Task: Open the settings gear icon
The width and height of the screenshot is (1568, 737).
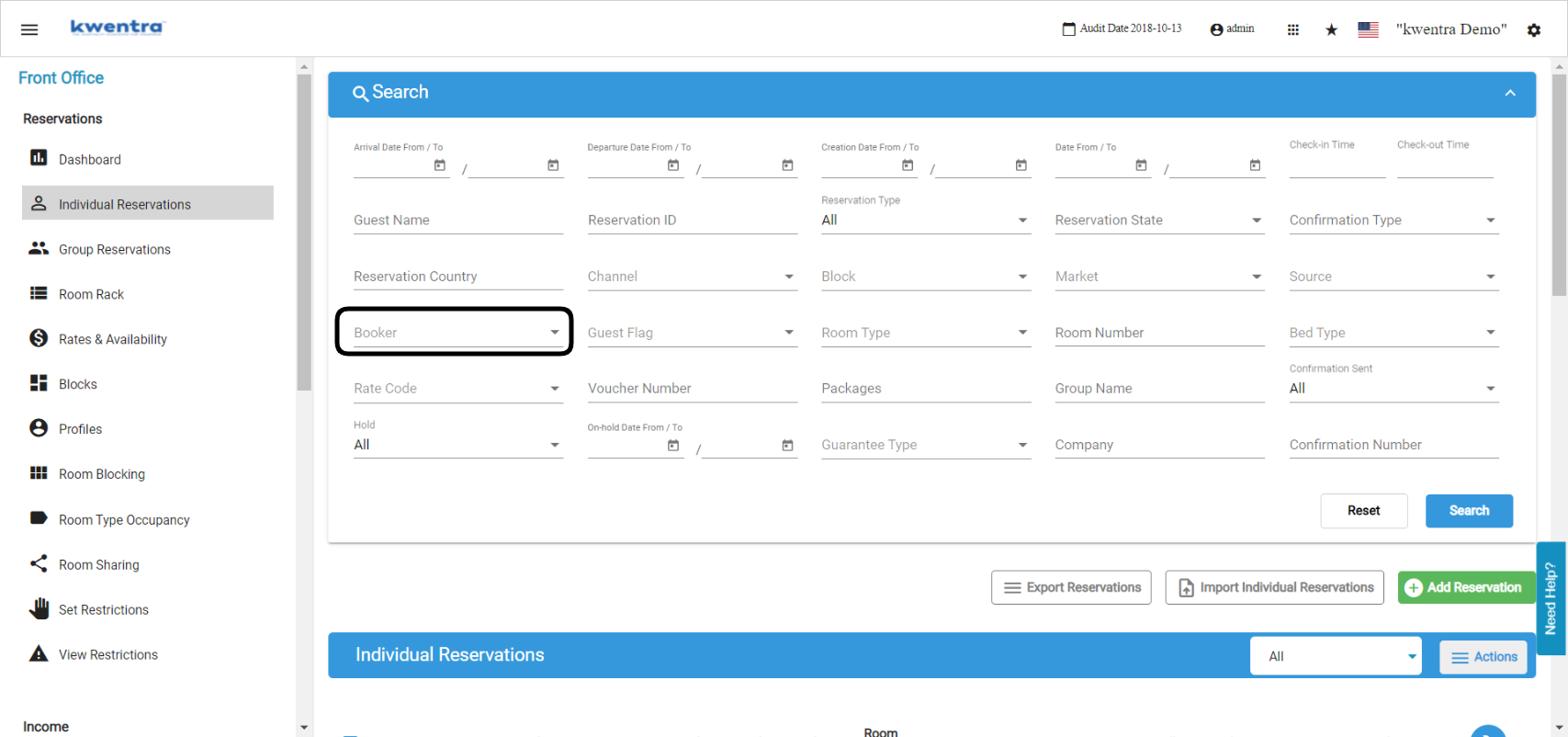Action: point(1533,29)
